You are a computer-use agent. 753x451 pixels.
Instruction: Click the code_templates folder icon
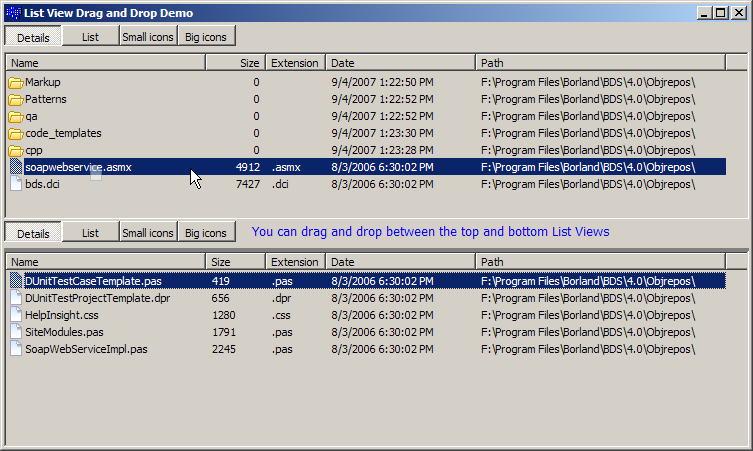click(x=16, y=133)
